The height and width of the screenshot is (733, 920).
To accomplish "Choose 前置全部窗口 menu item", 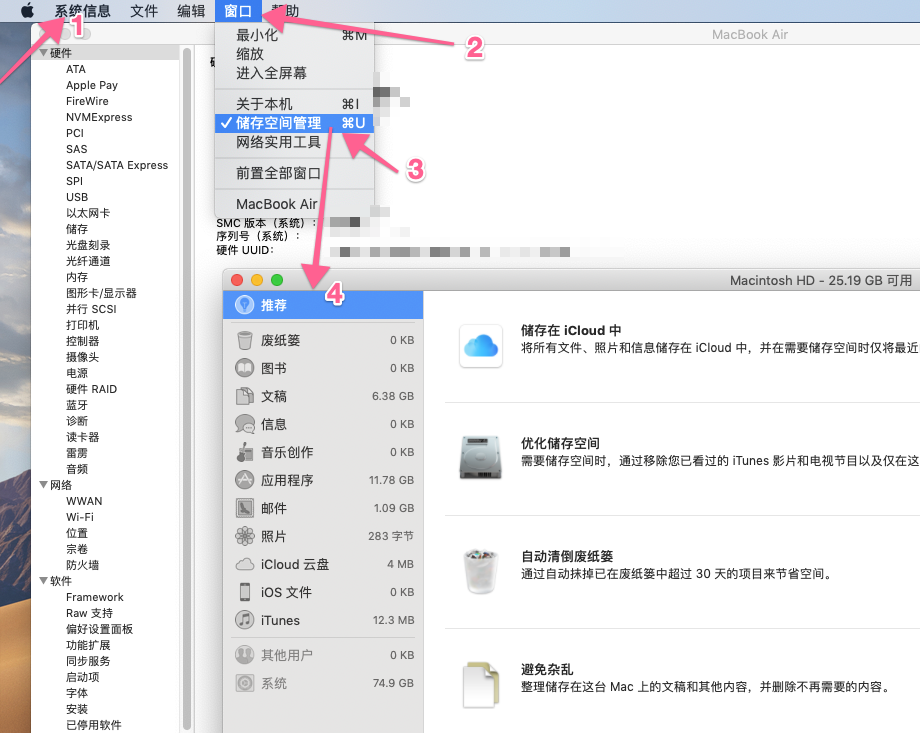I will (295, 173).
